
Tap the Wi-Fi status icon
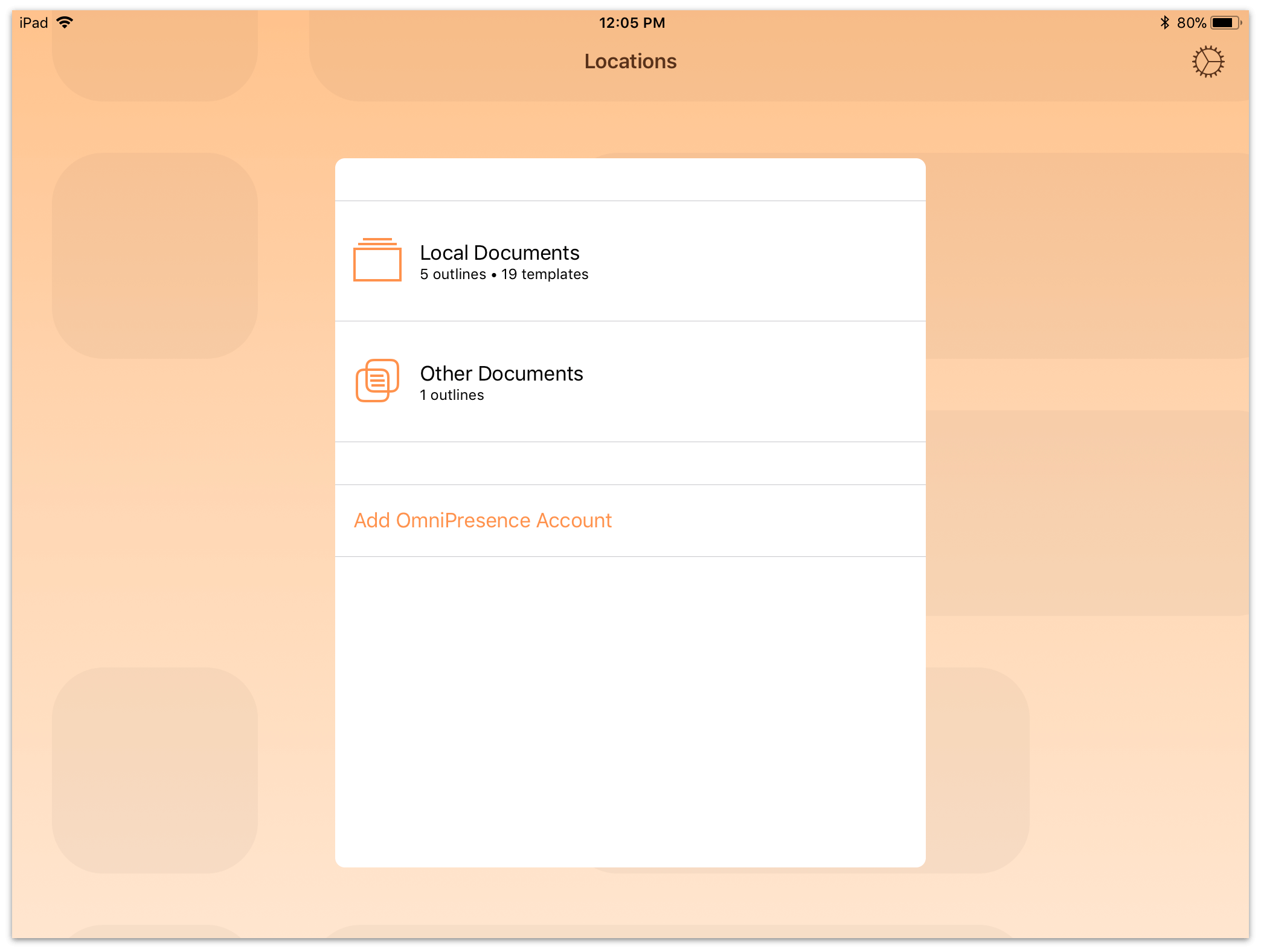[65, 22]
